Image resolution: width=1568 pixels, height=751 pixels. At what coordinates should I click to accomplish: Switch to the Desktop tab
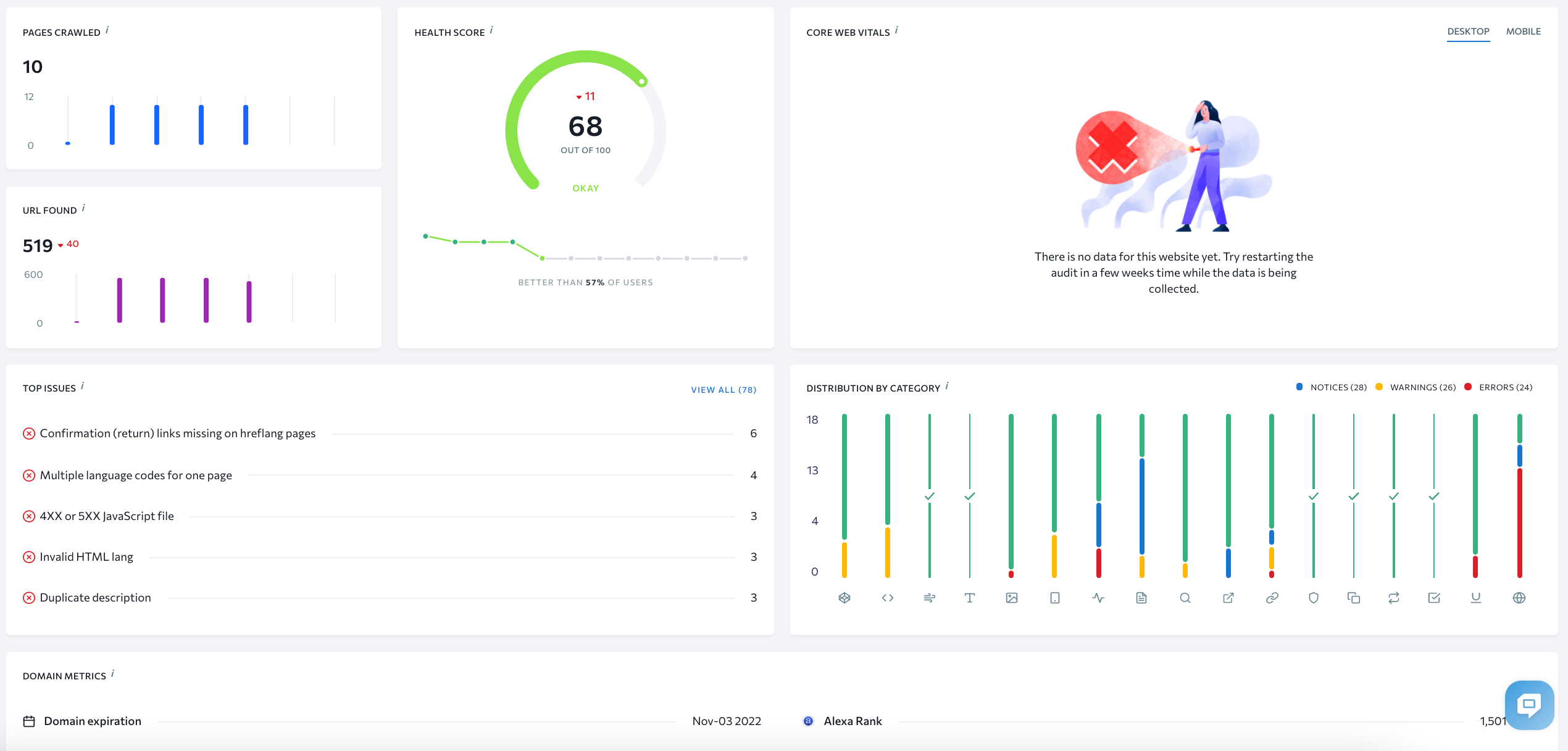click(x=1468, y=31)
